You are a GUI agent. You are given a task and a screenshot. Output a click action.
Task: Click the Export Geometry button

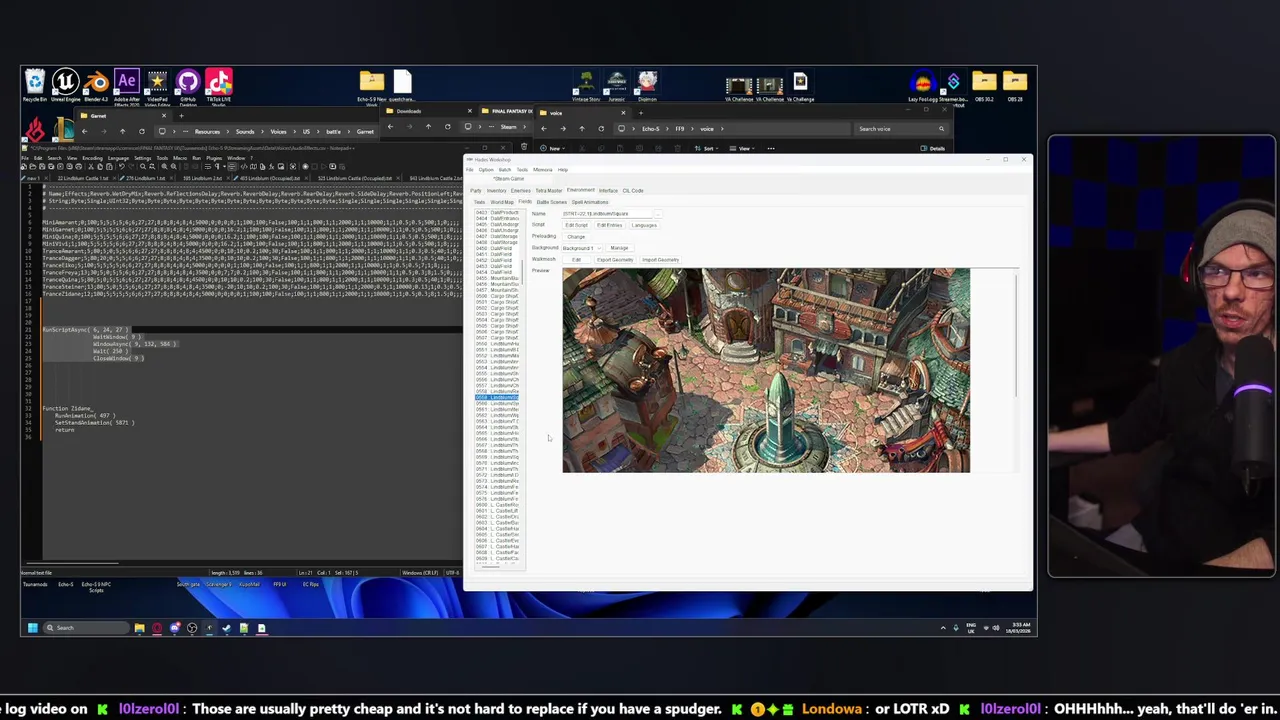click(615, 260)
